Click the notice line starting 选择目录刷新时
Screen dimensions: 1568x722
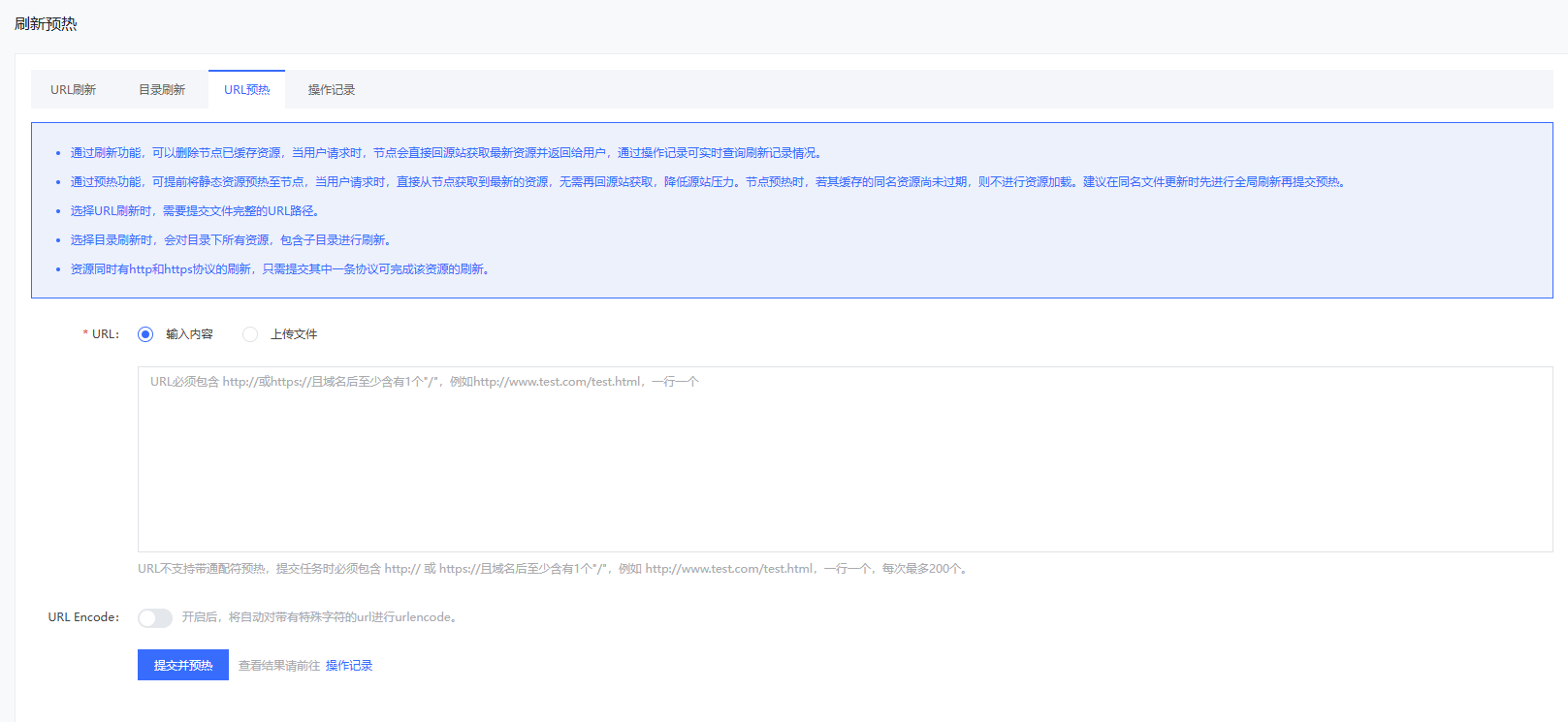point(231,240)
